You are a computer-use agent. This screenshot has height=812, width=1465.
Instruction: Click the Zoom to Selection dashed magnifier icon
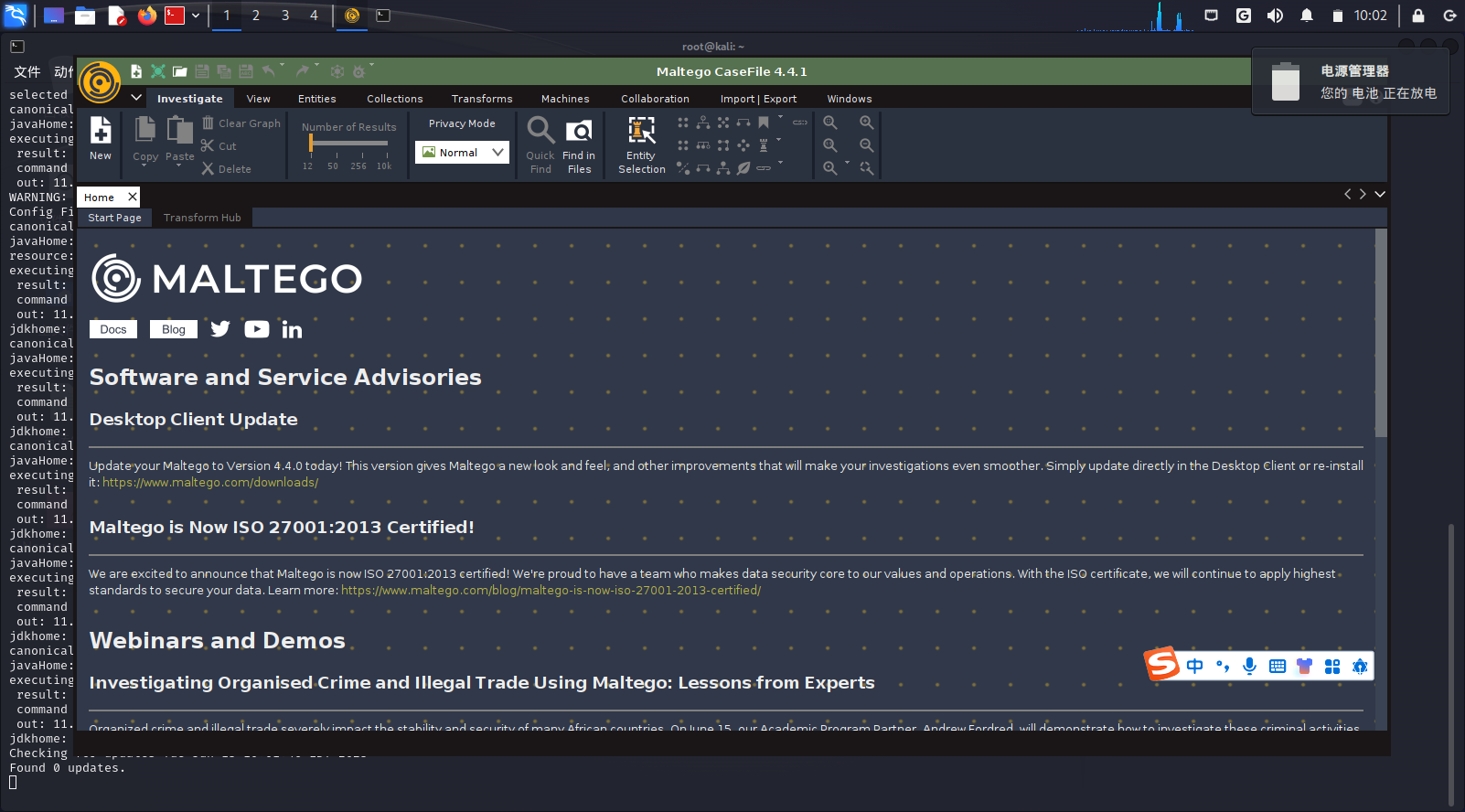point(867,167)
